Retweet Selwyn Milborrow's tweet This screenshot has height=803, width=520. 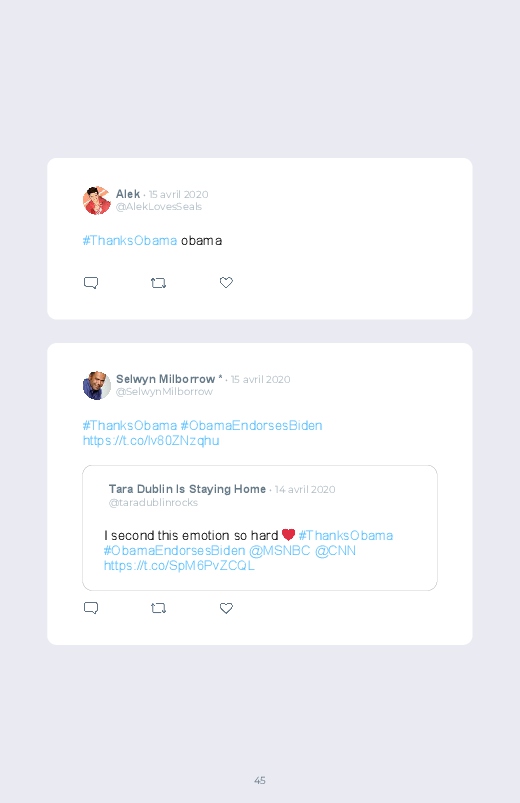(x=158, y=608)
